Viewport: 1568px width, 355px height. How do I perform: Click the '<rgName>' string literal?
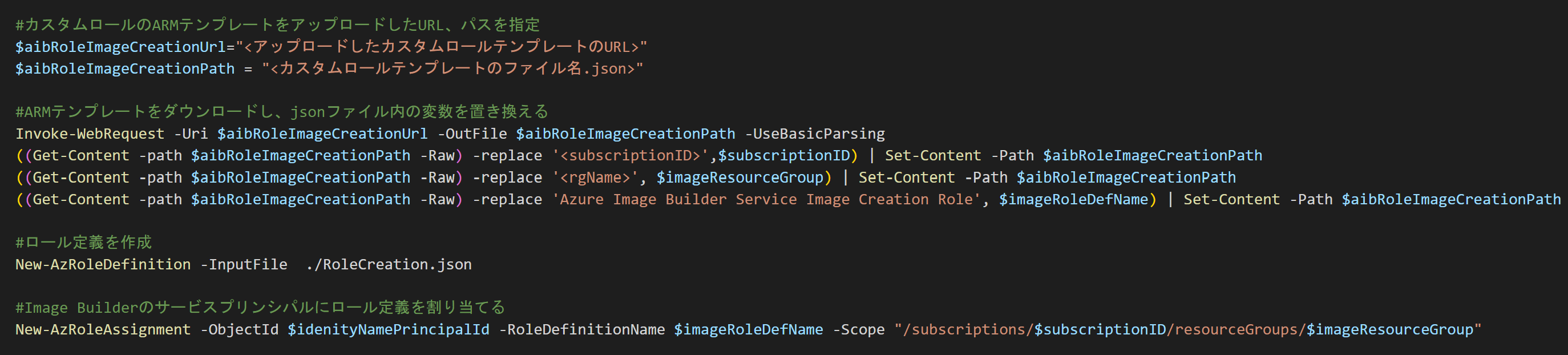[595, 178]
